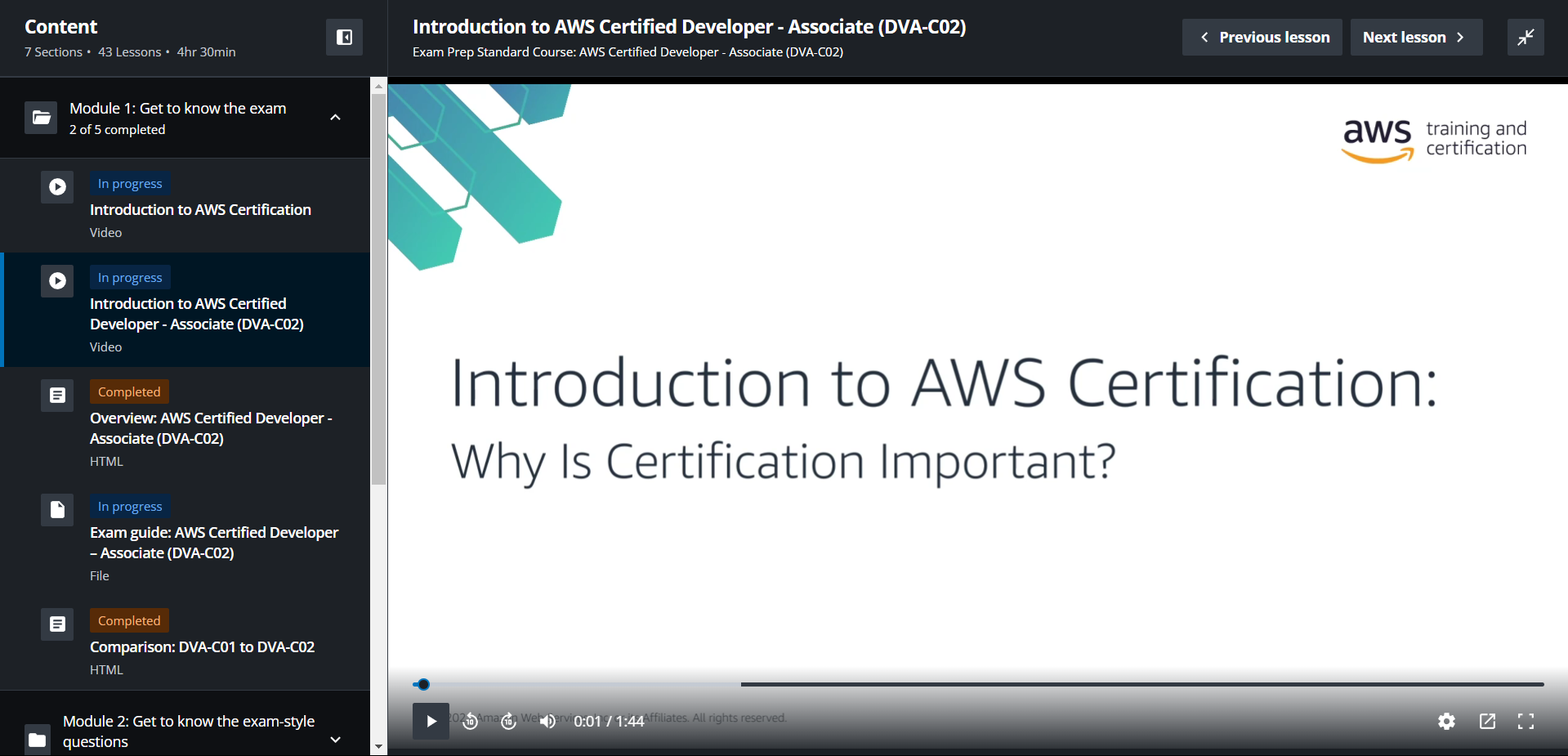The image size is (1568, 756).
Task: Open Exam guide: AWS Certified Developer file
Action: pyautogui.click(x=214, y=543)
